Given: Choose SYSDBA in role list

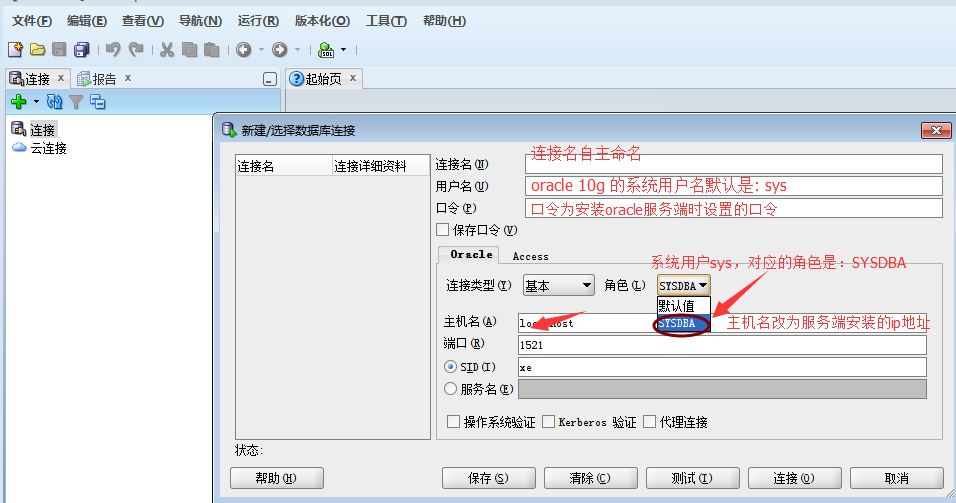Looking at the screenshot, I should tap(683, 323).
